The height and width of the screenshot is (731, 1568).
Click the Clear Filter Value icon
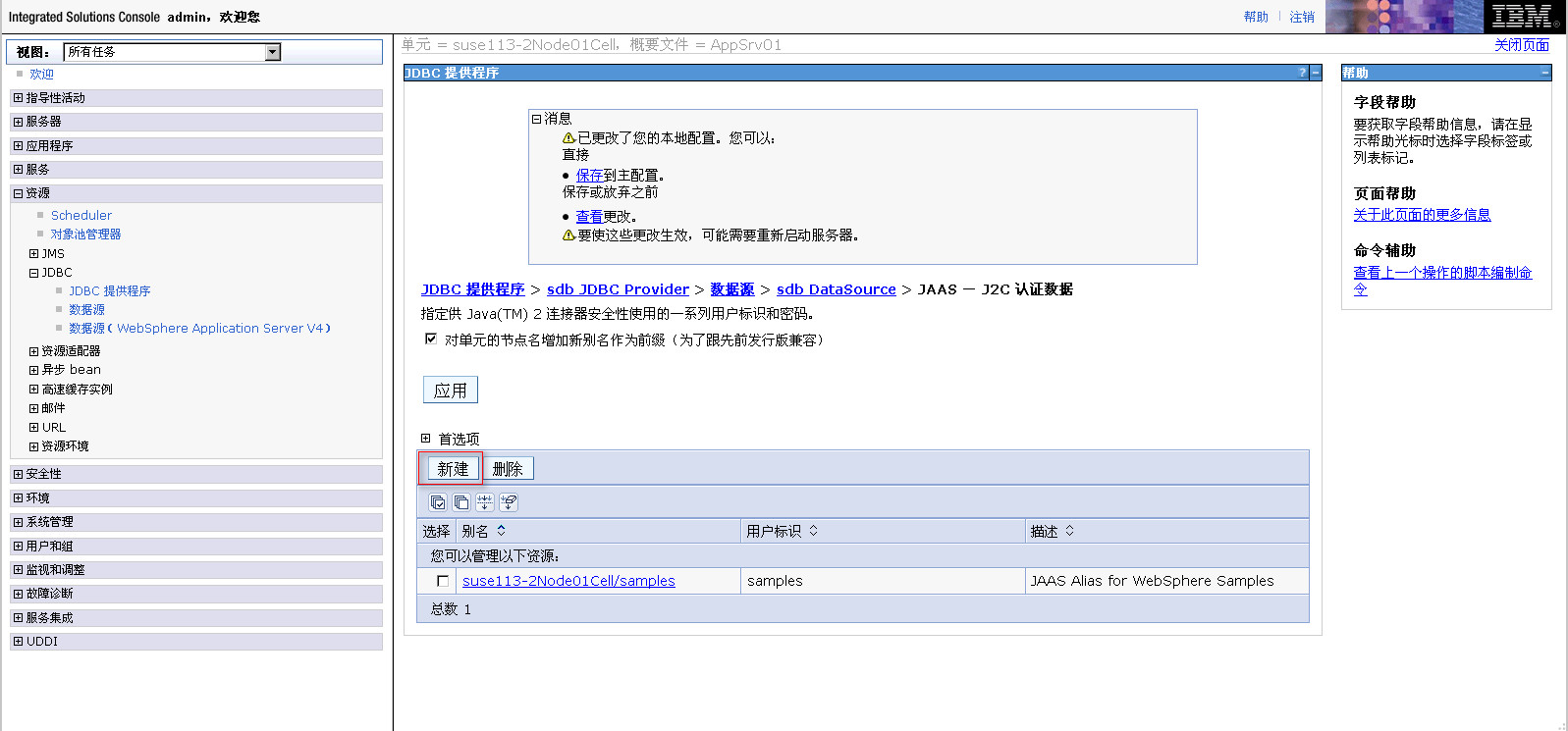click(x=509, y=502)
